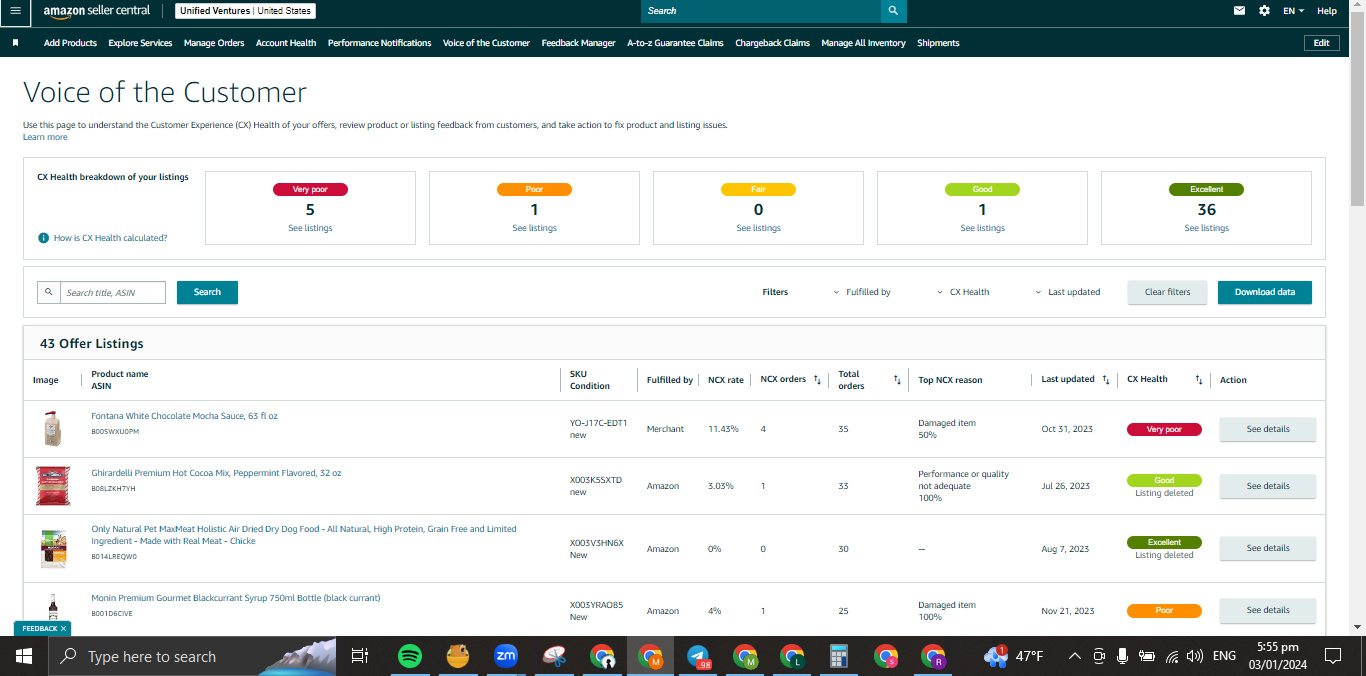The width and height of the screenshot is (1366, 676).
Task: Open the Monin Premium Gourmet Blackcurrant Syrup listing
Action: [236, 598]
